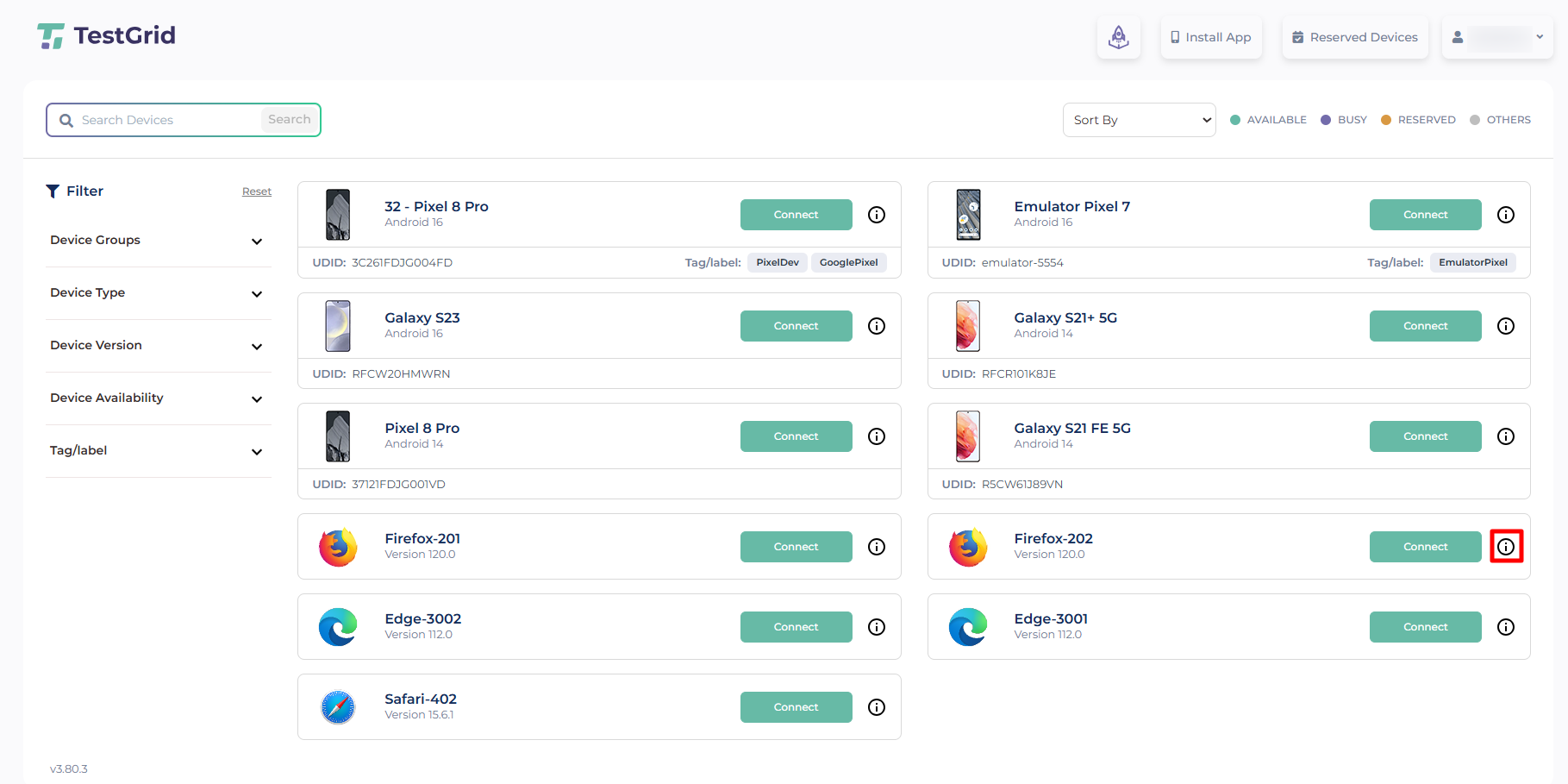Click the Galaxy S23 info icon
Screen dimensions: 1568x784
[876, 326]
